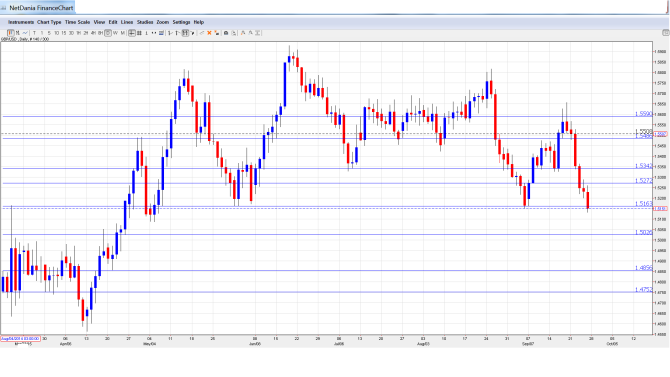
Task: Toggle the crosshair cursor tool
Action: click(x=132, y=33)
